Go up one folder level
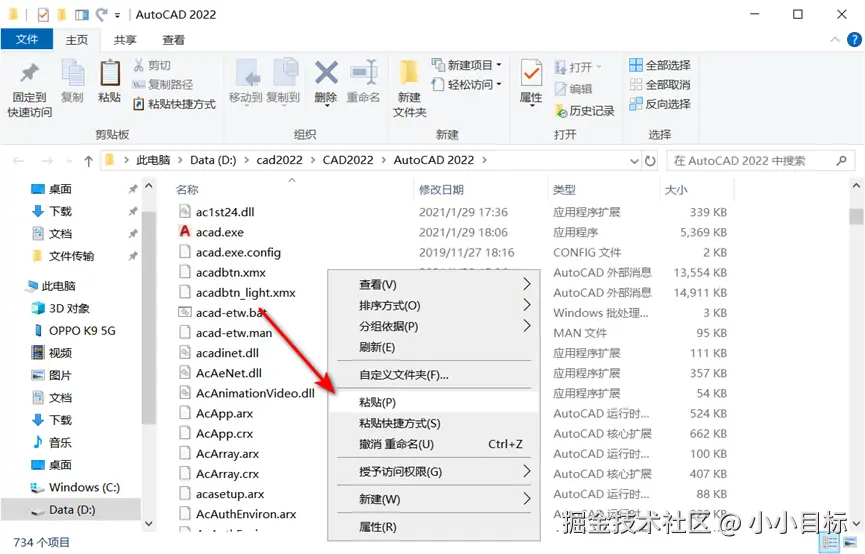Image resolution: width=865 pixels, height=554 pixels. tap(88, 161)
